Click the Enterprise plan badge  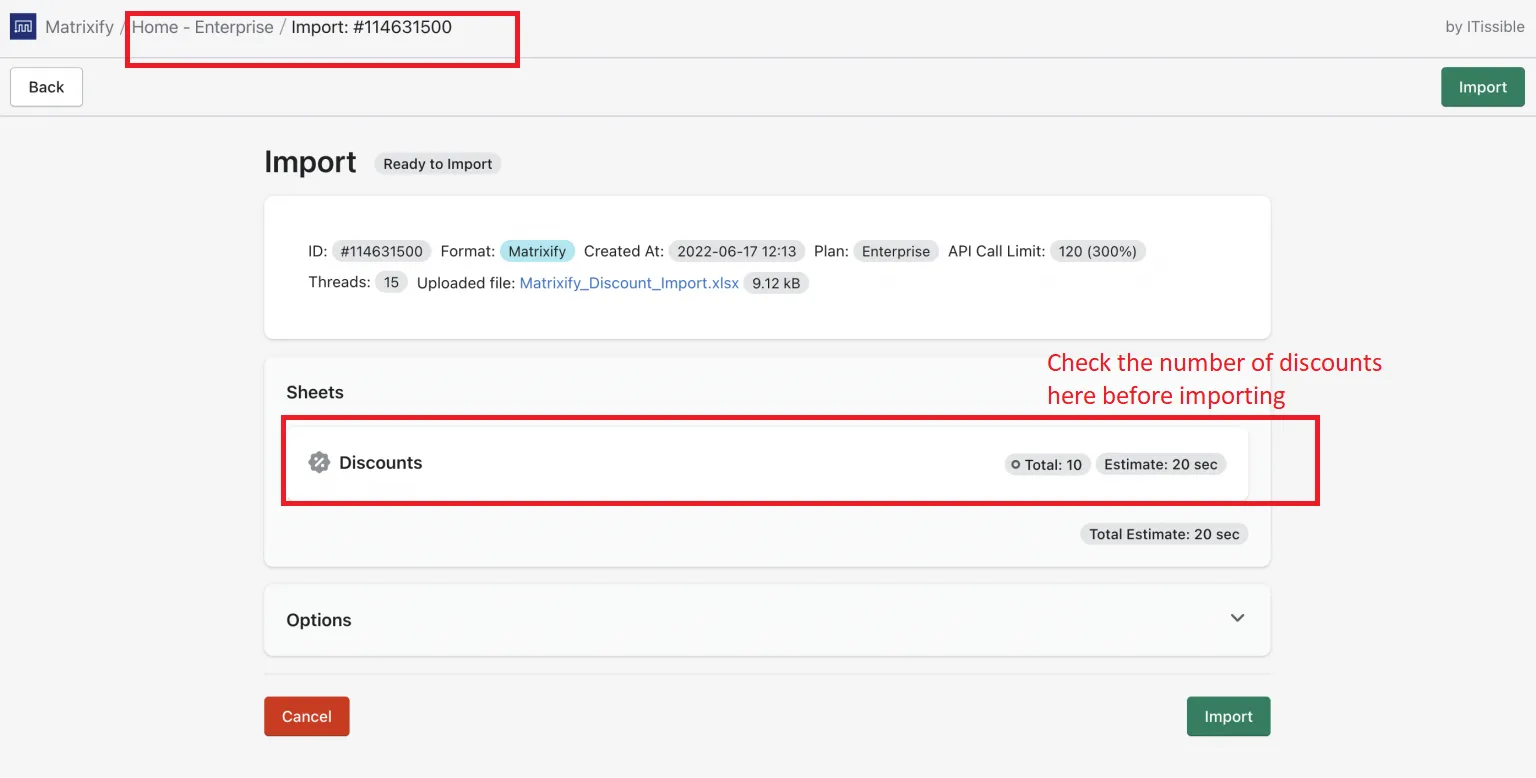(x=896, y=251)
